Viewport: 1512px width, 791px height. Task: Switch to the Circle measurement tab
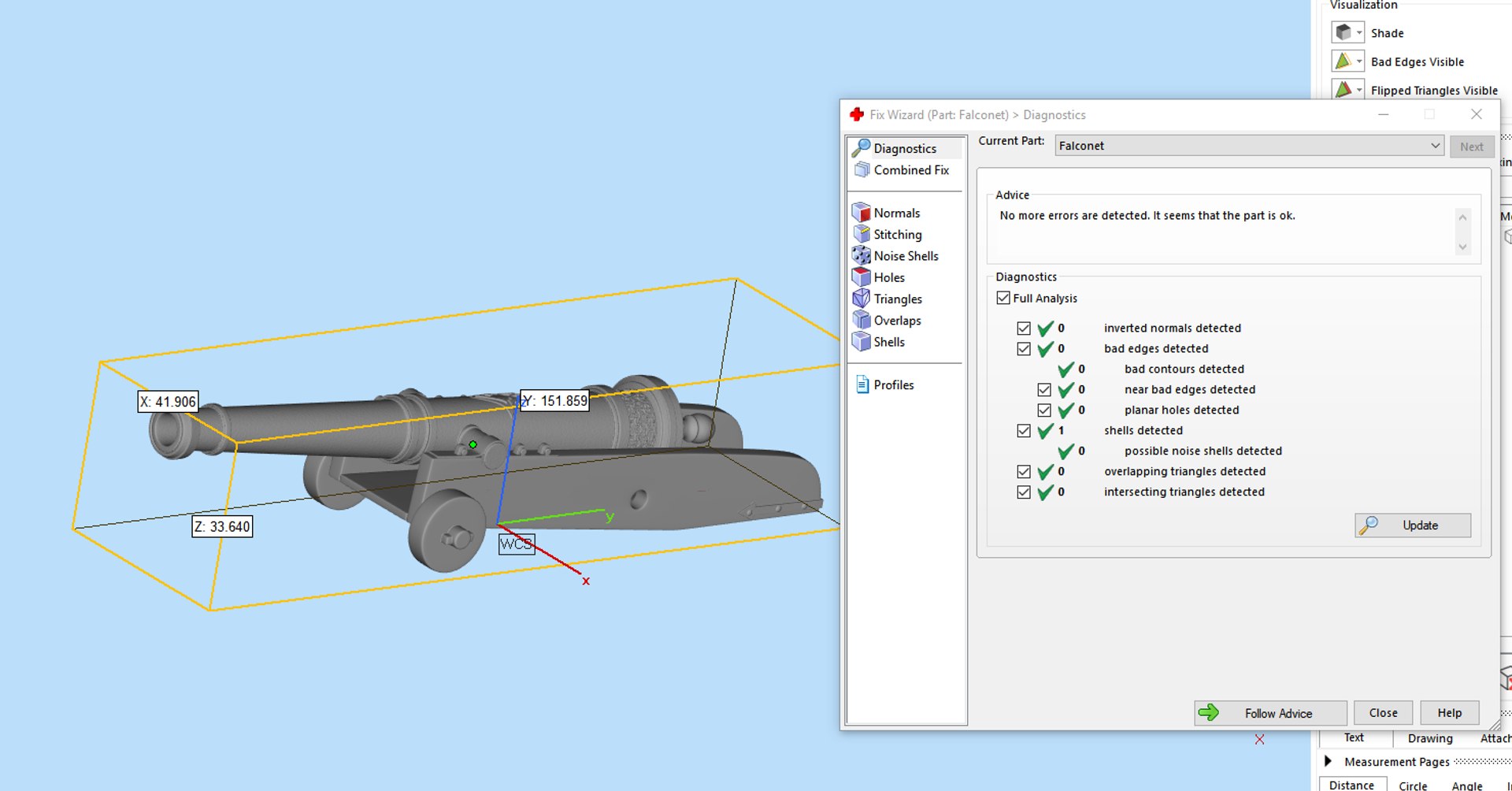pos(1413,785)
